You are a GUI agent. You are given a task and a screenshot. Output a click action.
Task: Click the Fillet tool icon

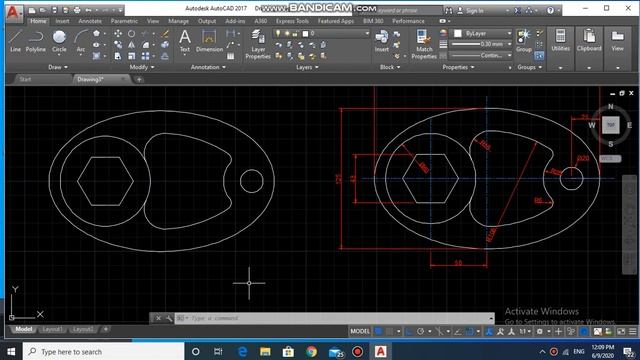(145, 45)
